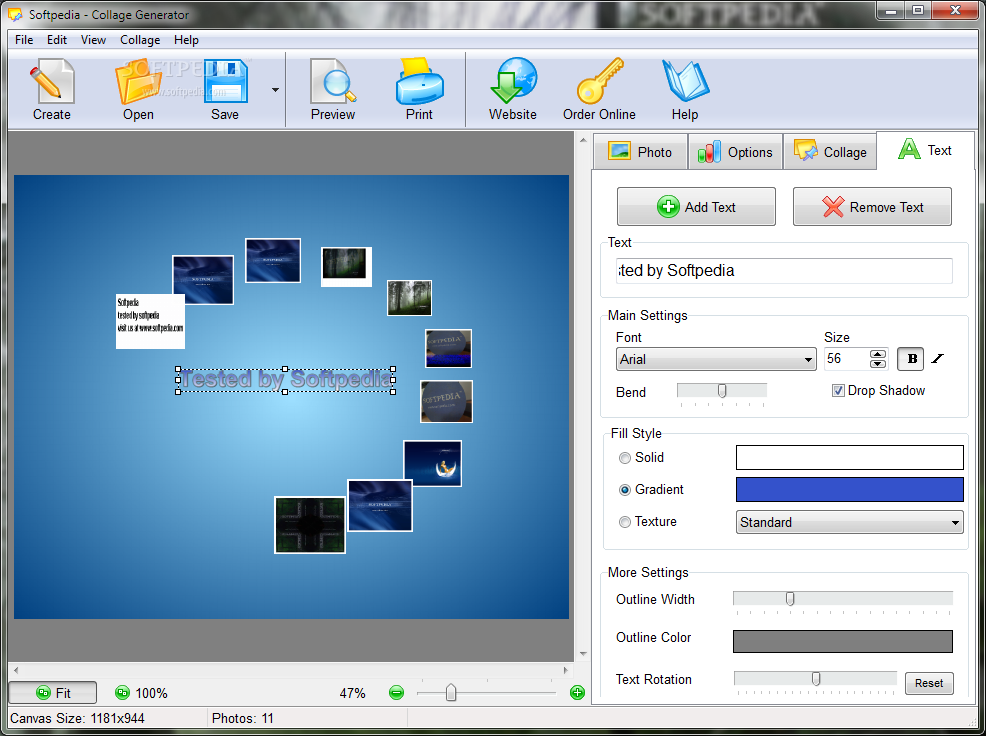Click the Reset rotation button

(x=929, y=683)
